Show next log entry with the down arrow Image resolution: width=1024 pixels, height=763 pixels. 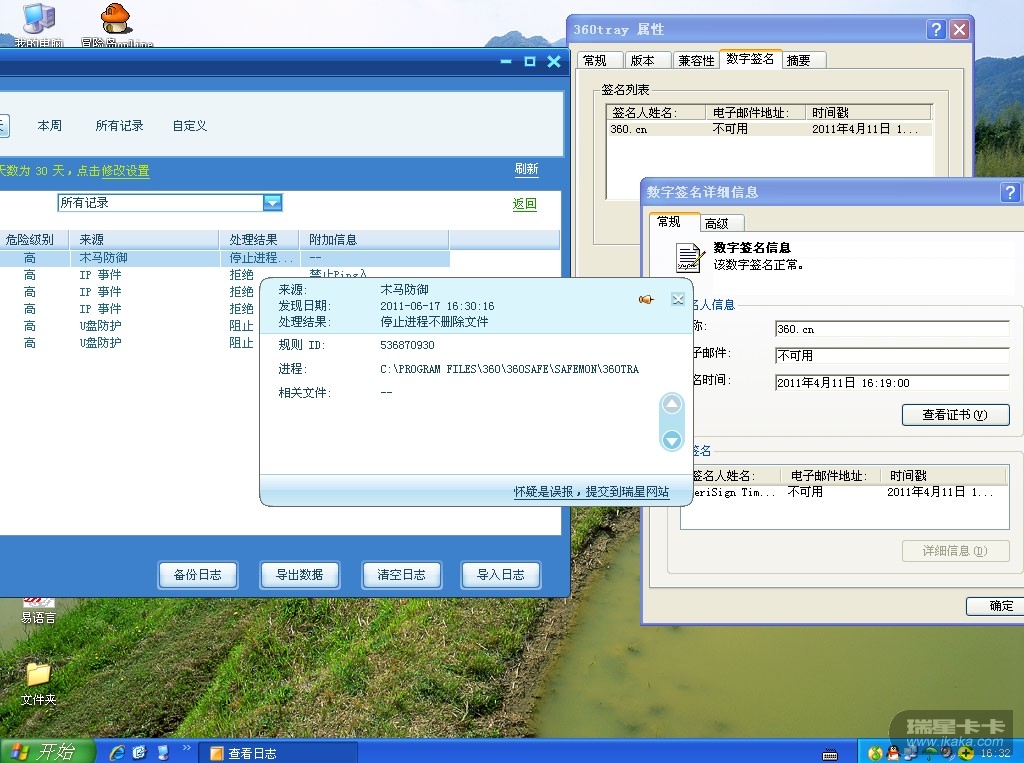pos(672,440)
